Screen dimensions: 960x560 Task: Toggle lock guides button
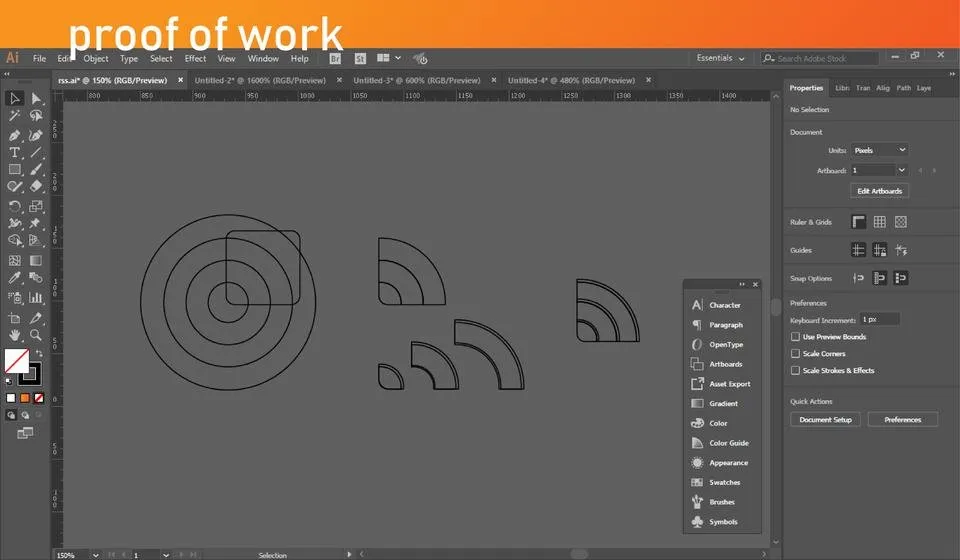880,250
